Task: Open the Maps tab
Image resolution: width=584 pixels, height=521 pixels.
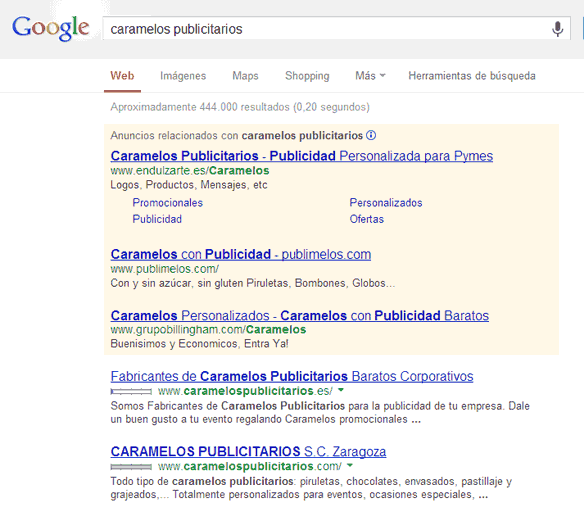Action: (x=245, y=76)
